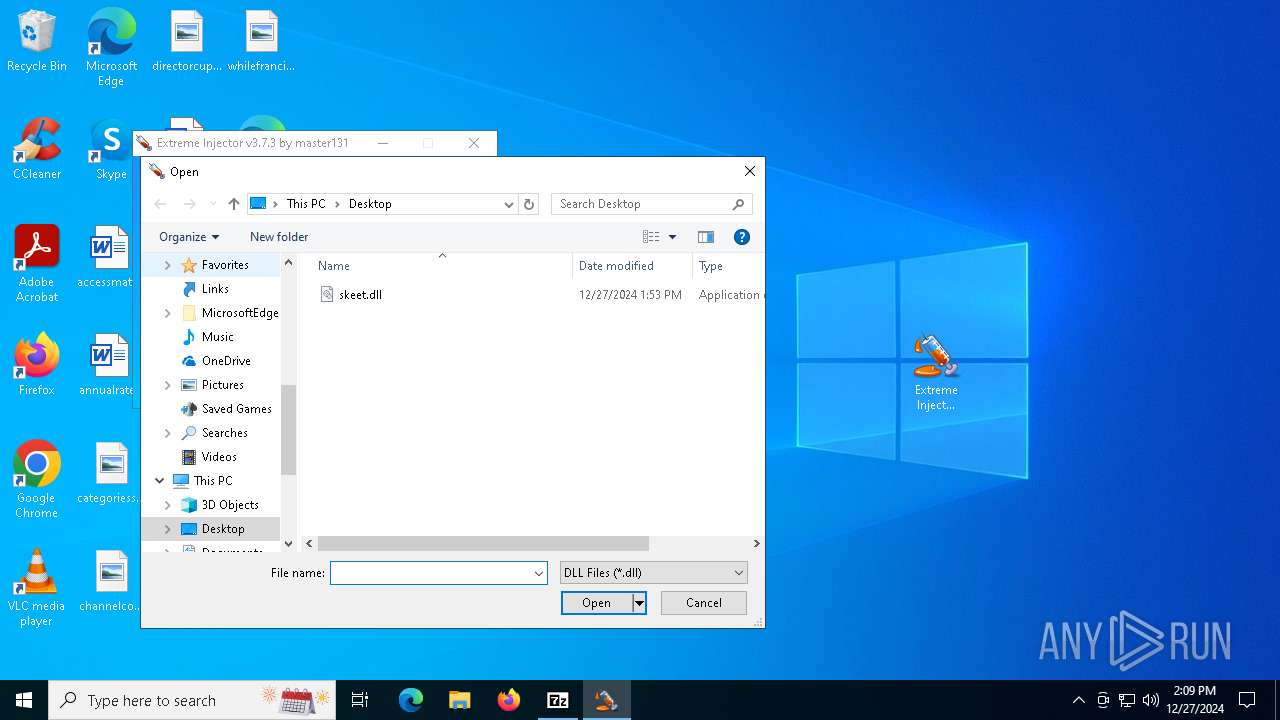Screen dimensions: 1280x720
Task: Create a New folder
Action: 279,237
